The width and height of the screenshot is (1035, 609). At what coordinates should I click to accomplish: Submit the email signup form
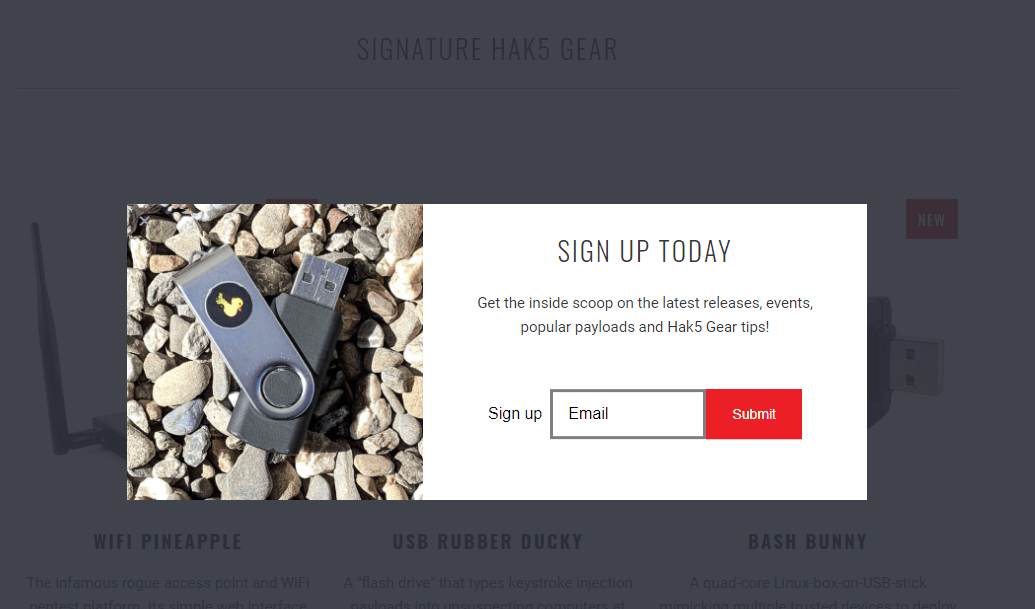(754, 414)
